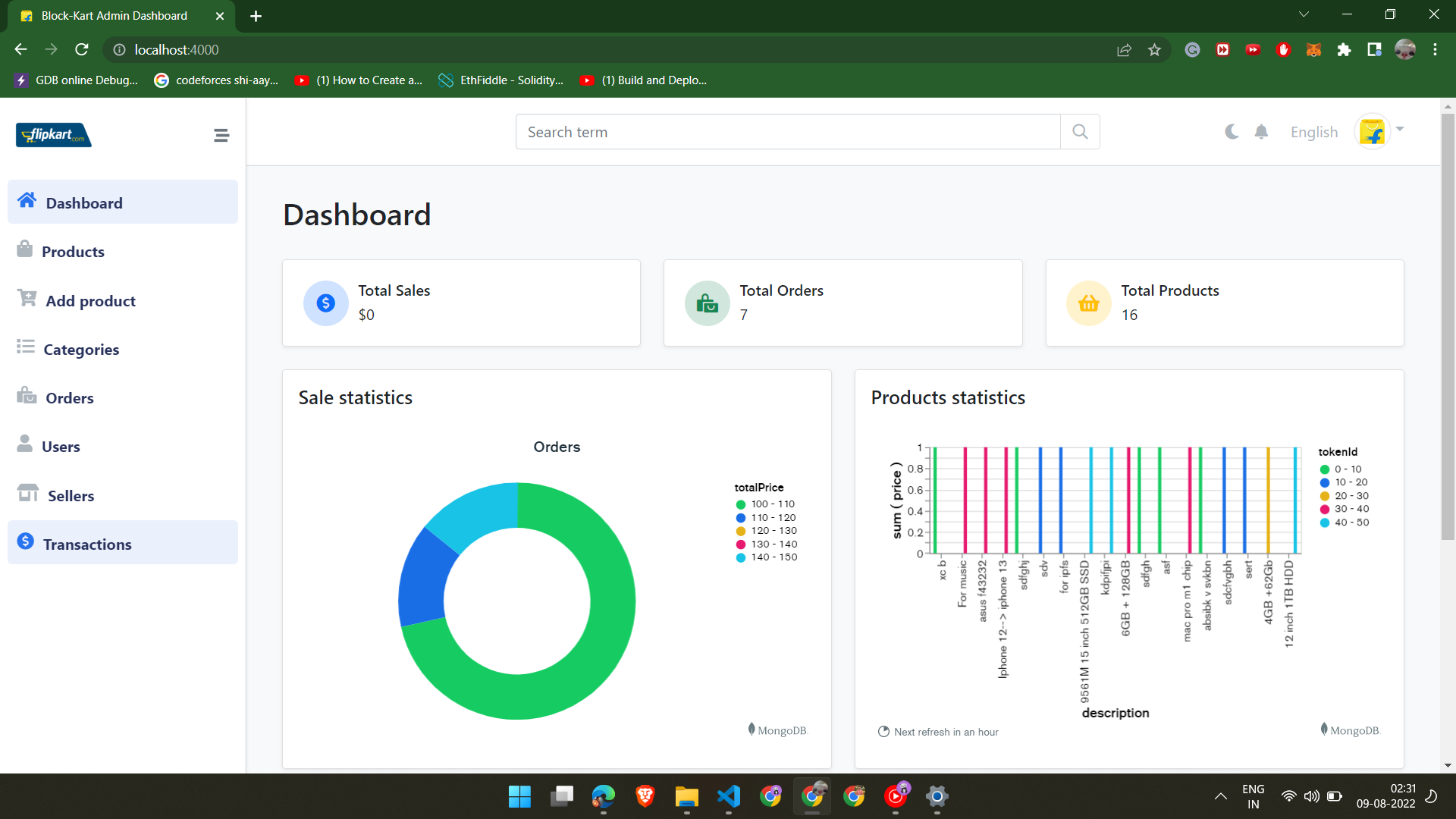Screen dimensions: 1456x819
Task: Click the Flipkart logo in sidebar
Action: (x=53, y=135)
